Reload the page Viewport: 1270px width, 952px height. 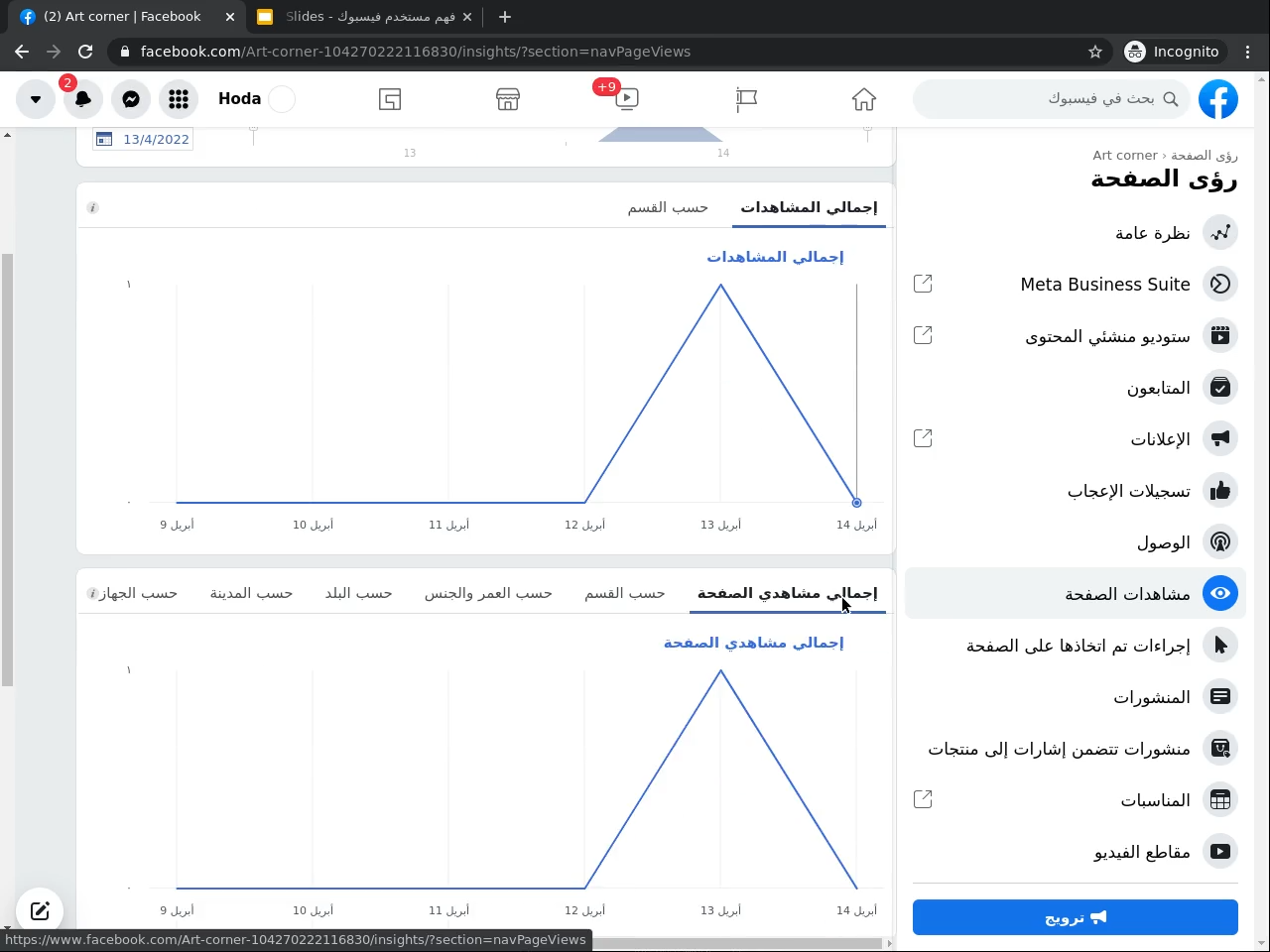click(85, 52)
